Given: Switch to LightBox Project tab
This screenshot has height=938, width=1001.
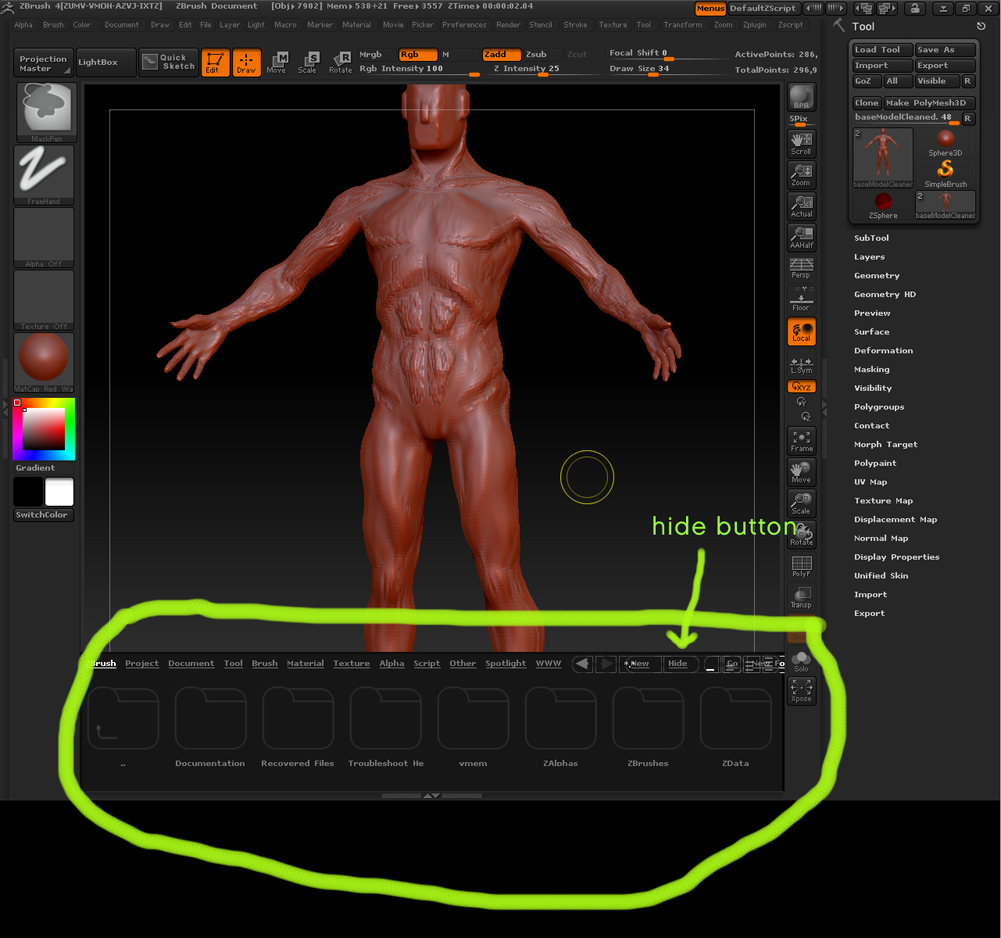Looking at the screenshot, I should (142, 663).
